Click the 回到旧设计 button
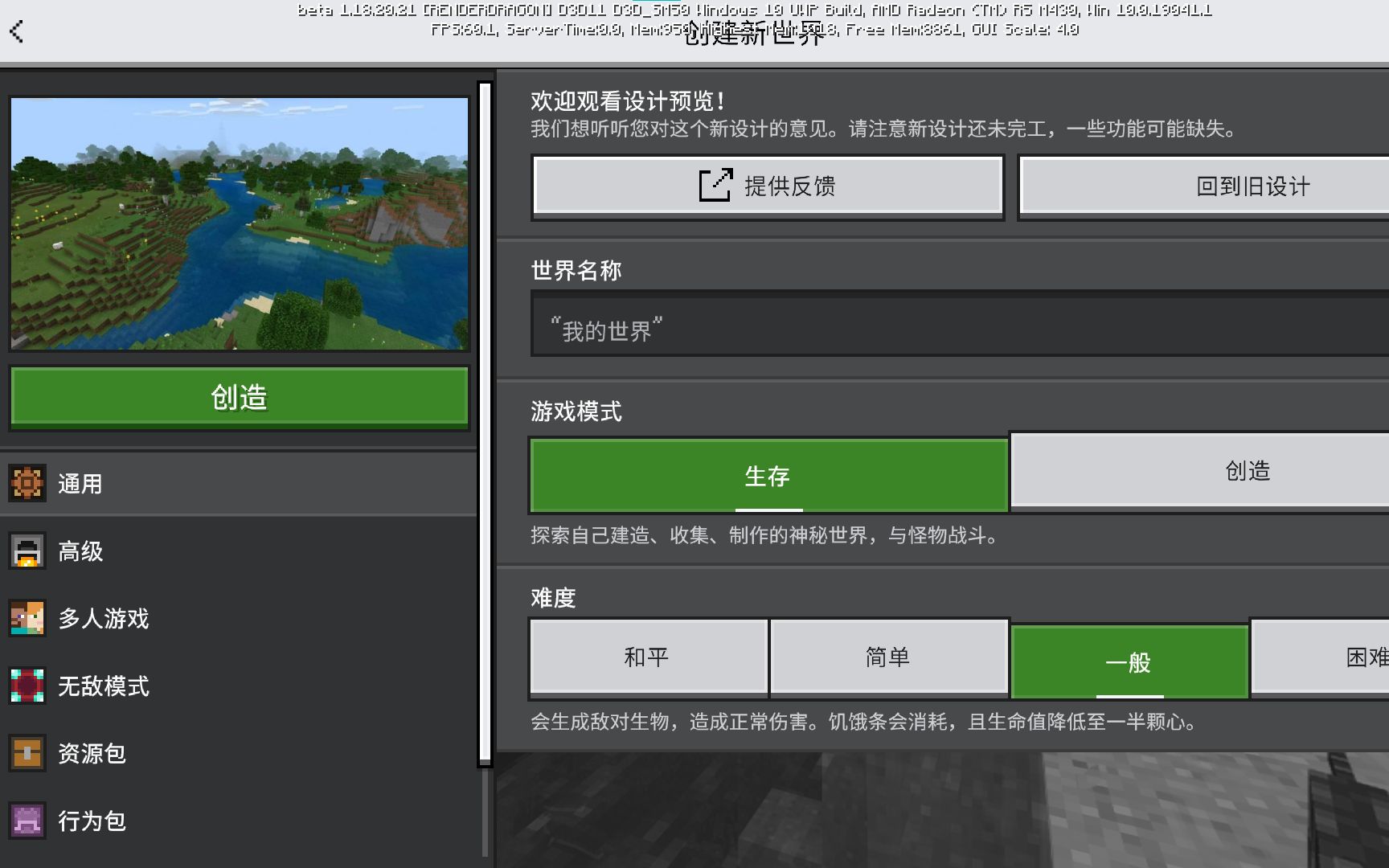This screenshot has width=1389, height=868. 1203,186
